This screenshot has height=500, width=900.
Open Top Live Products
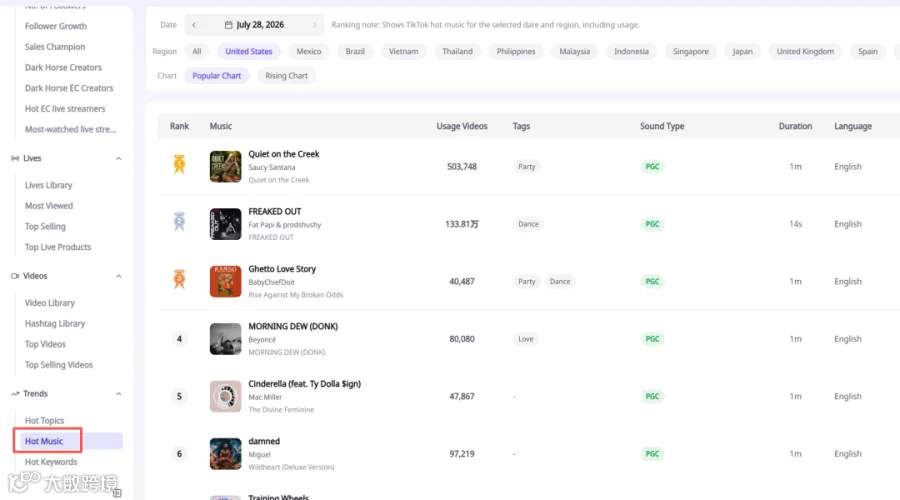[58, 247]
